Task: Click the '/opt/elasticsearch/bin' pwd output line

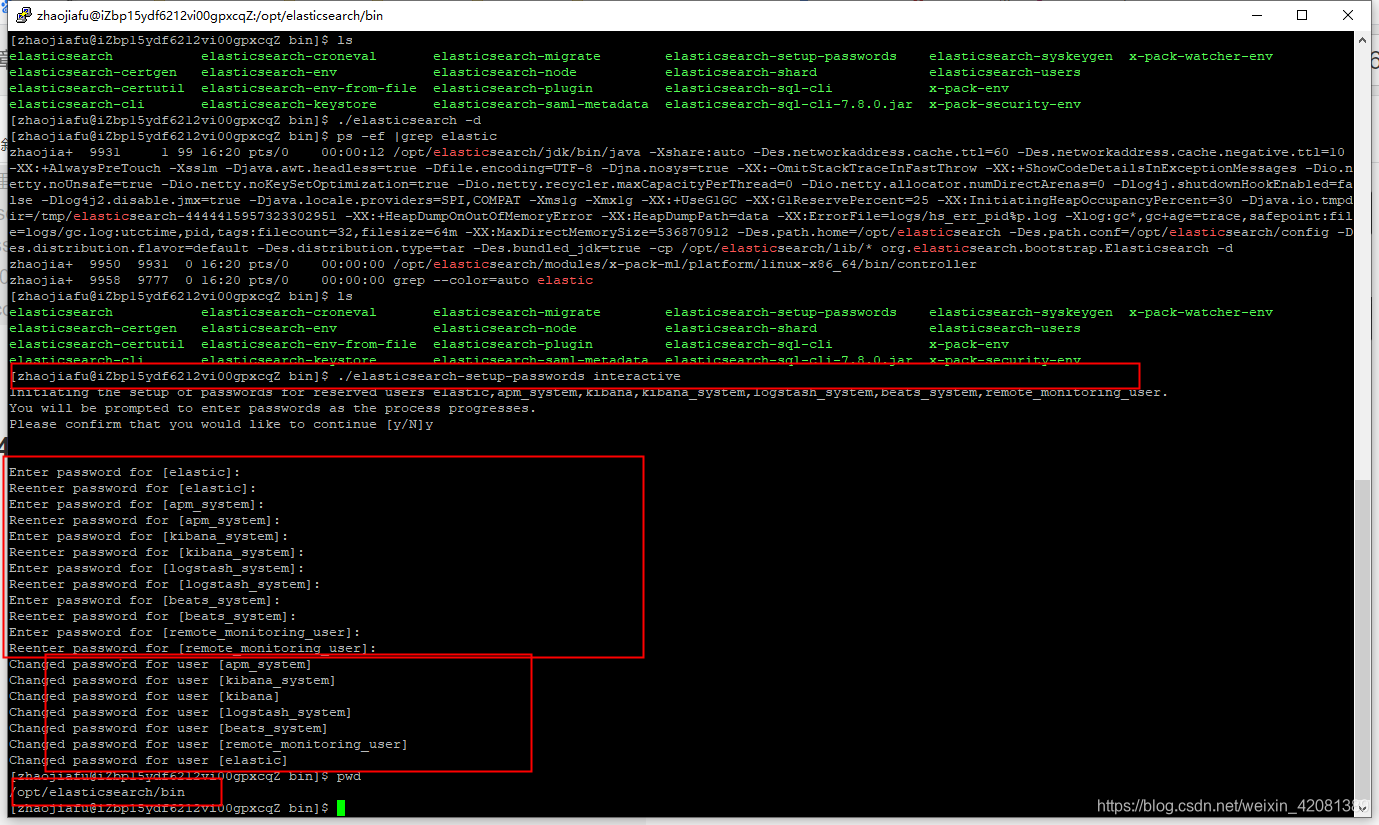Action: point(97,792)
